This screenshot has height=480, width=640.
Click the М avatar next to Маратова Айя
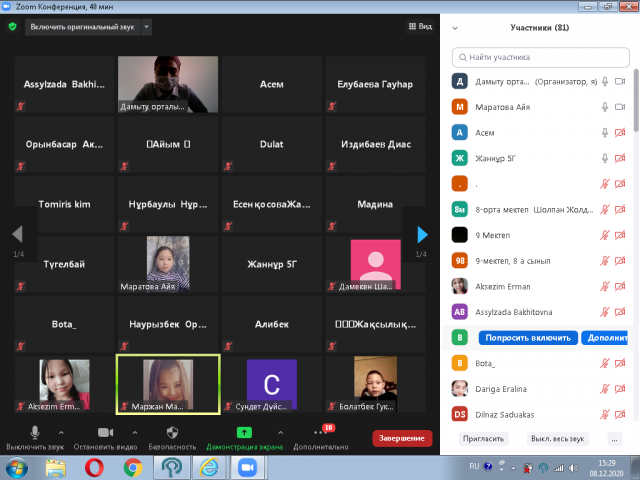click(x=460, y=107)
